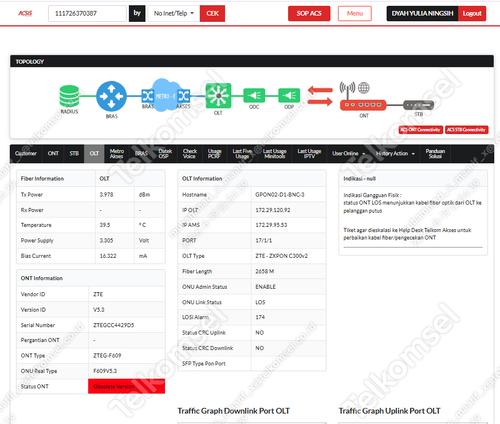Click PORT value 17/1/1

263,240
